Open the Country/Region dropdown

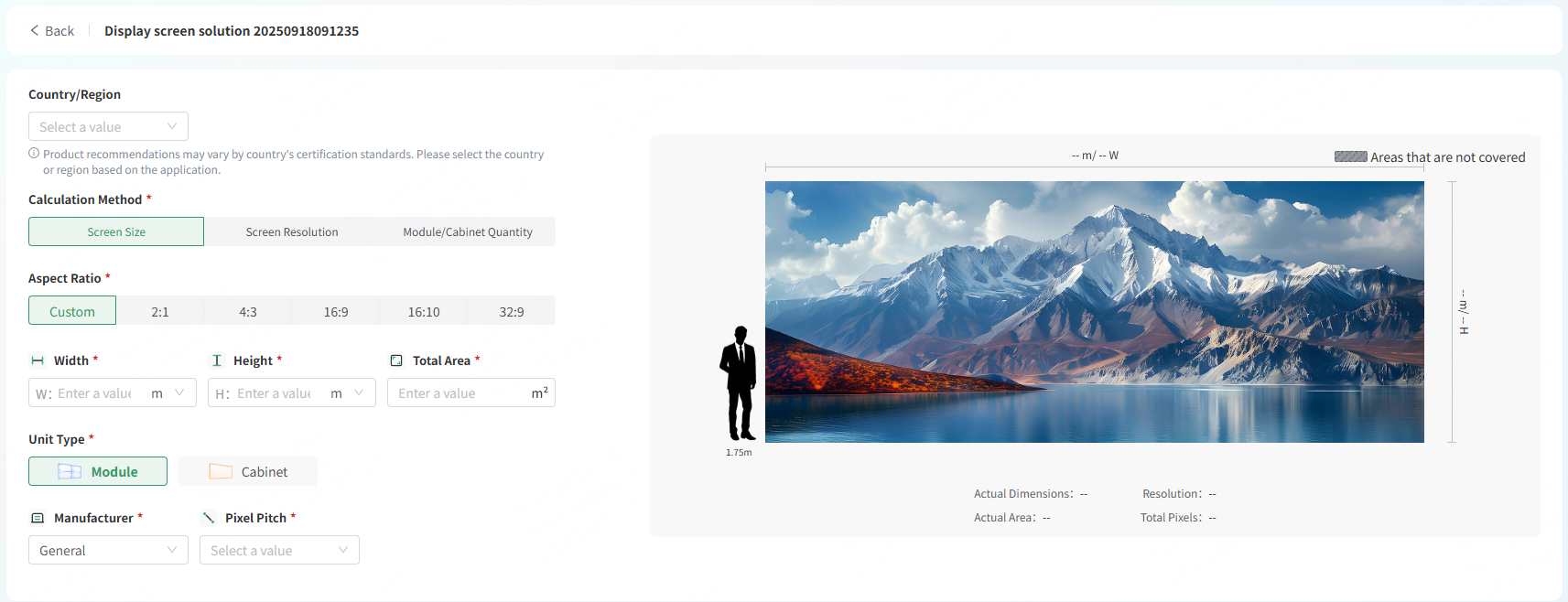tap(108, 126)
